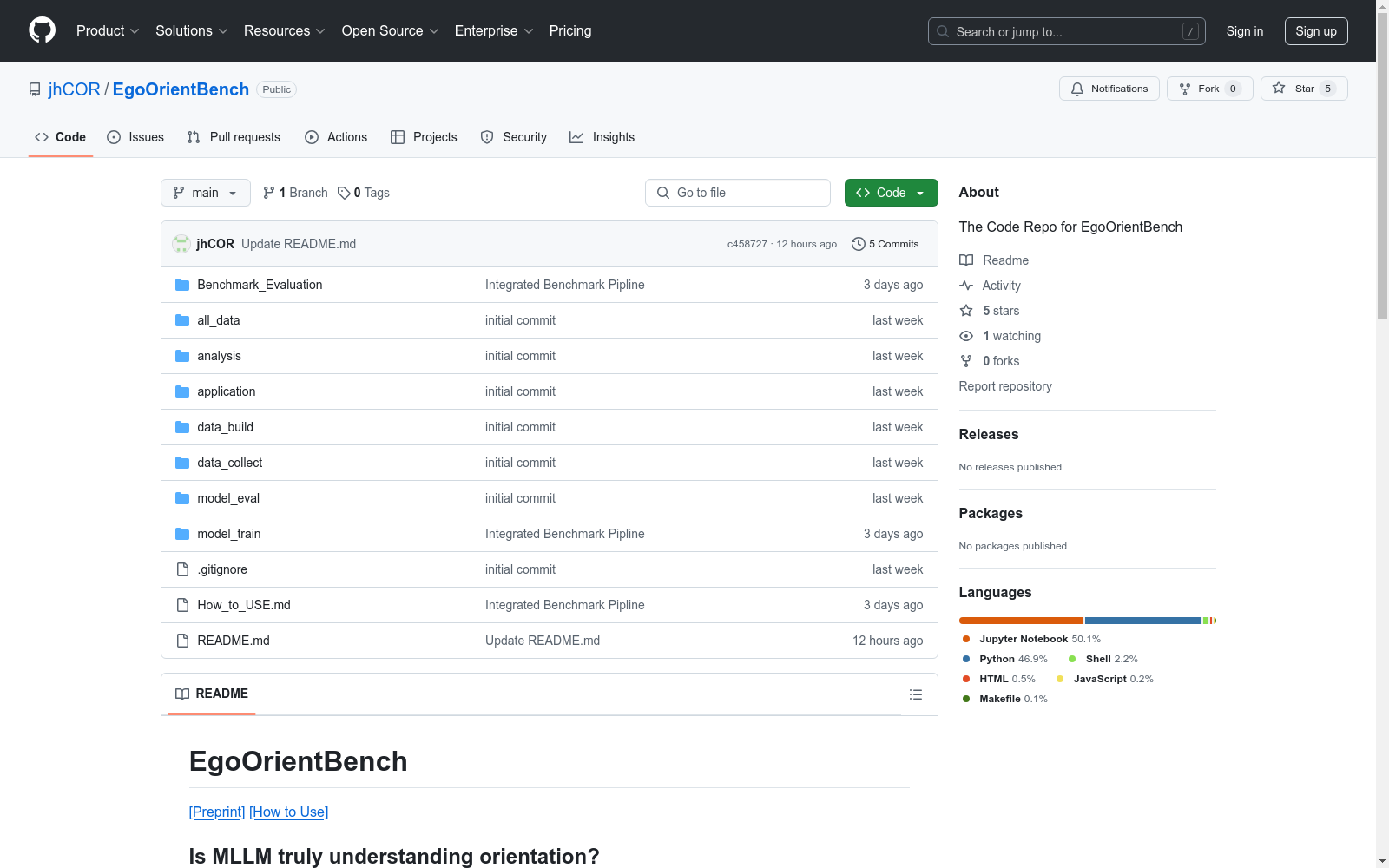Click the data_build folder icon
Screen dimensions: 1389x868
(182, 427)
